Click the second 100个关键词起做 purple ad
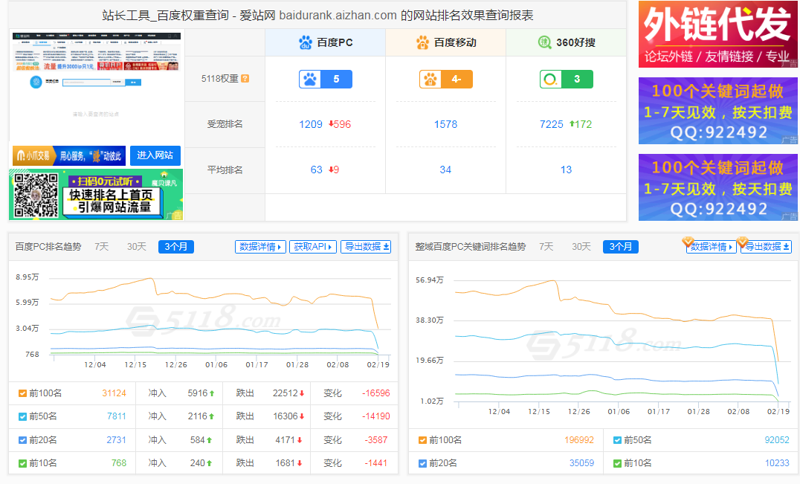This screenshot has height=484, width=800. coord(718,187)
